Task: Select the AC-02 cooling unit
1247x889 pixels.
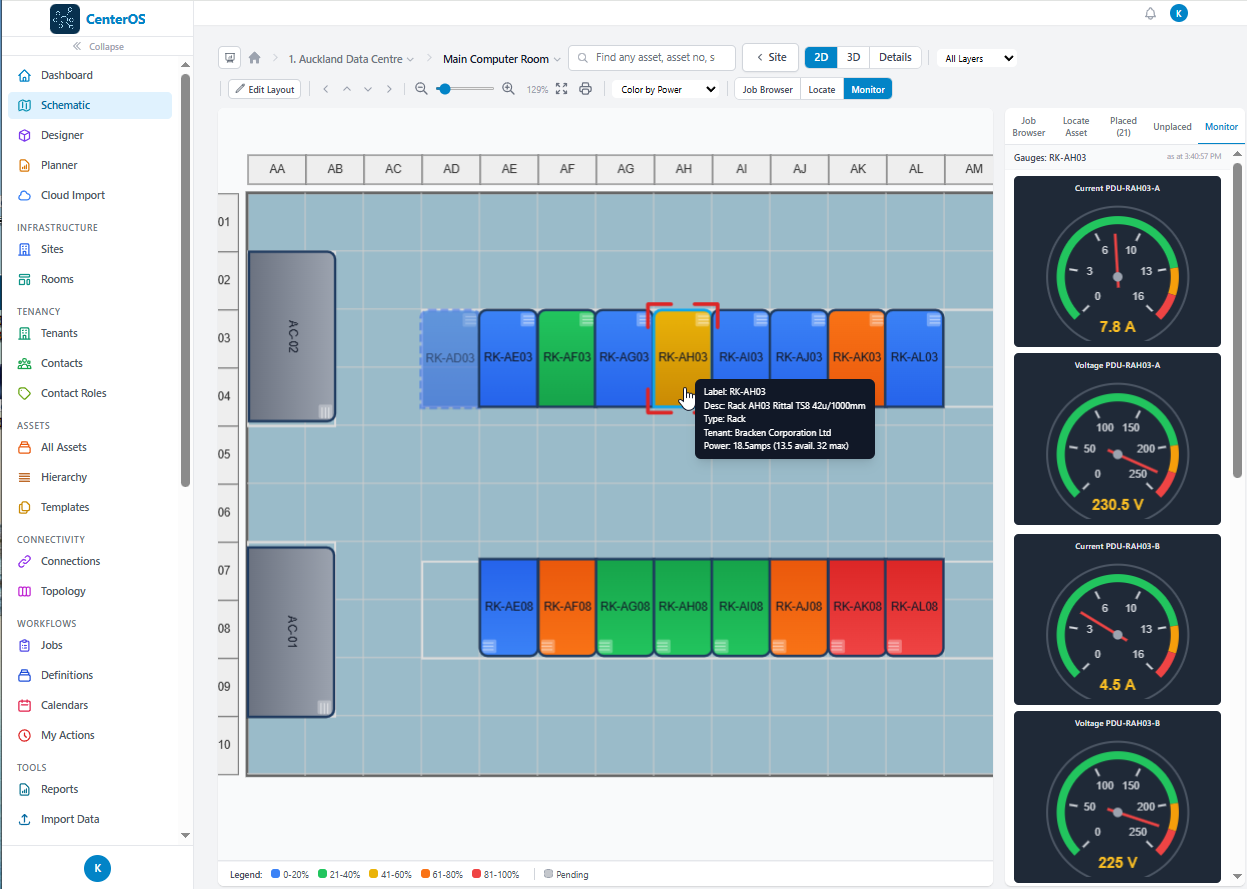Action: (x=292, y=336)
